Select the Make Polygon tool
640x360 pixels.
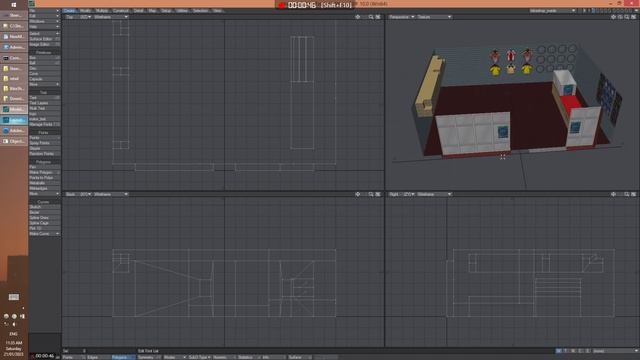click(44, 172)
